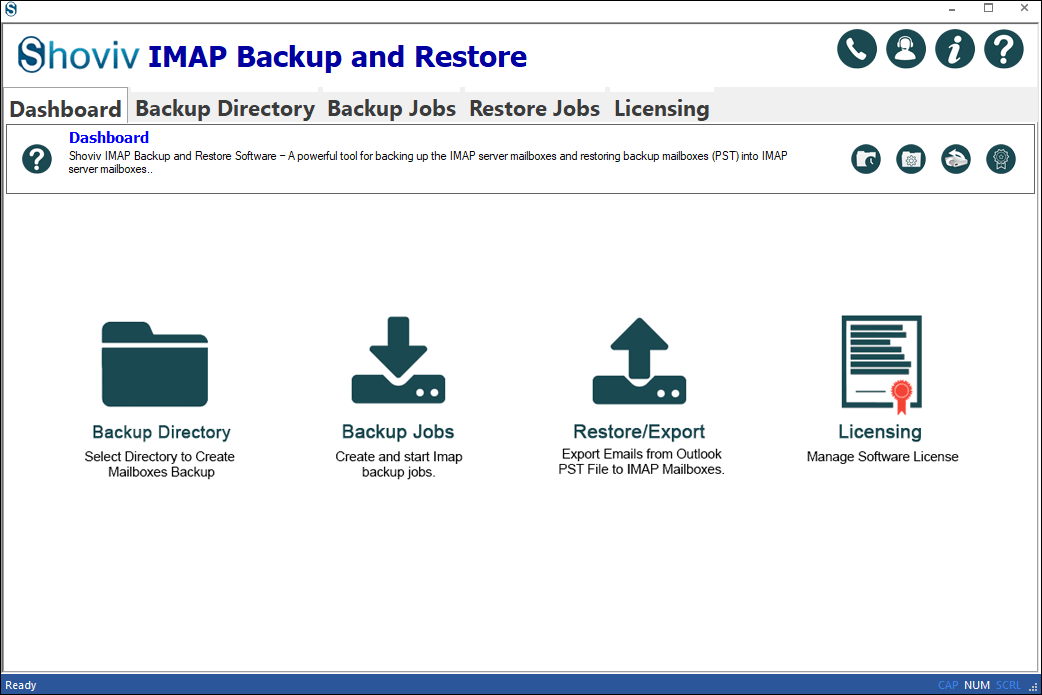Click the NUM indicator in status bar
1042x695 pixels.
coord(977,685)
